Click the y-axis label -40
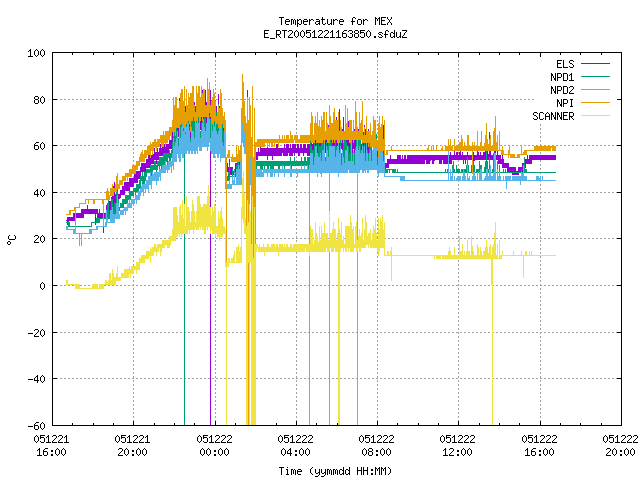The height and width of the screenshot is (480, 640). tap(36, 379)
